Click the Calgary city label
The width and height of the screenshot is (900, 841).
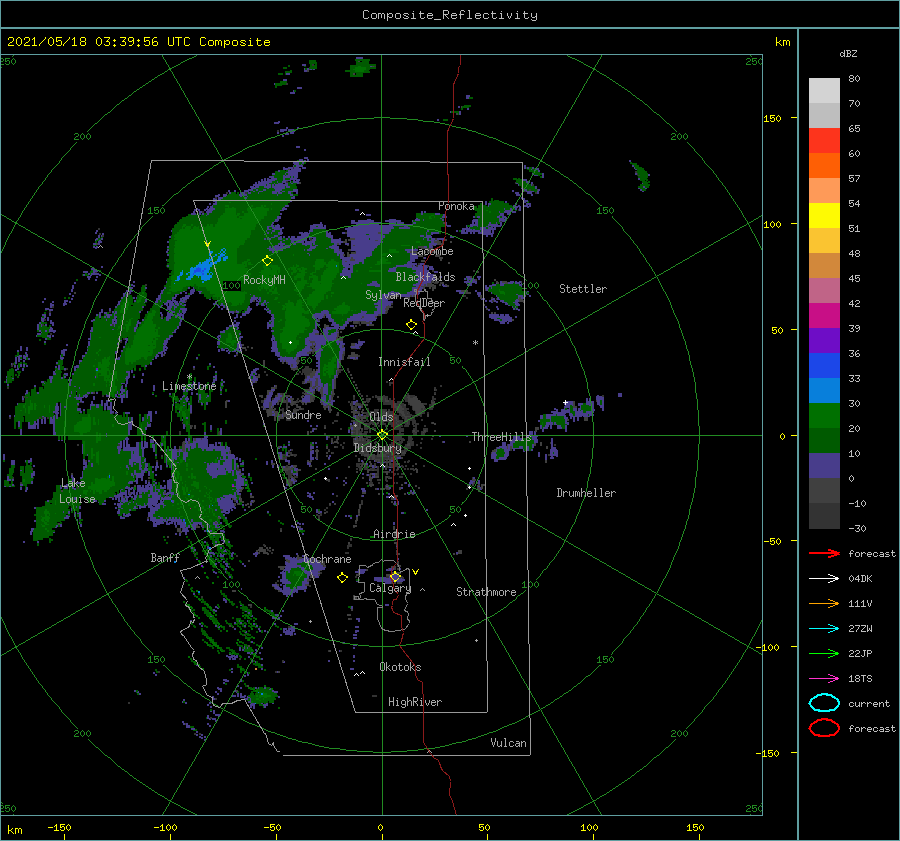click(x=390, y=588)
